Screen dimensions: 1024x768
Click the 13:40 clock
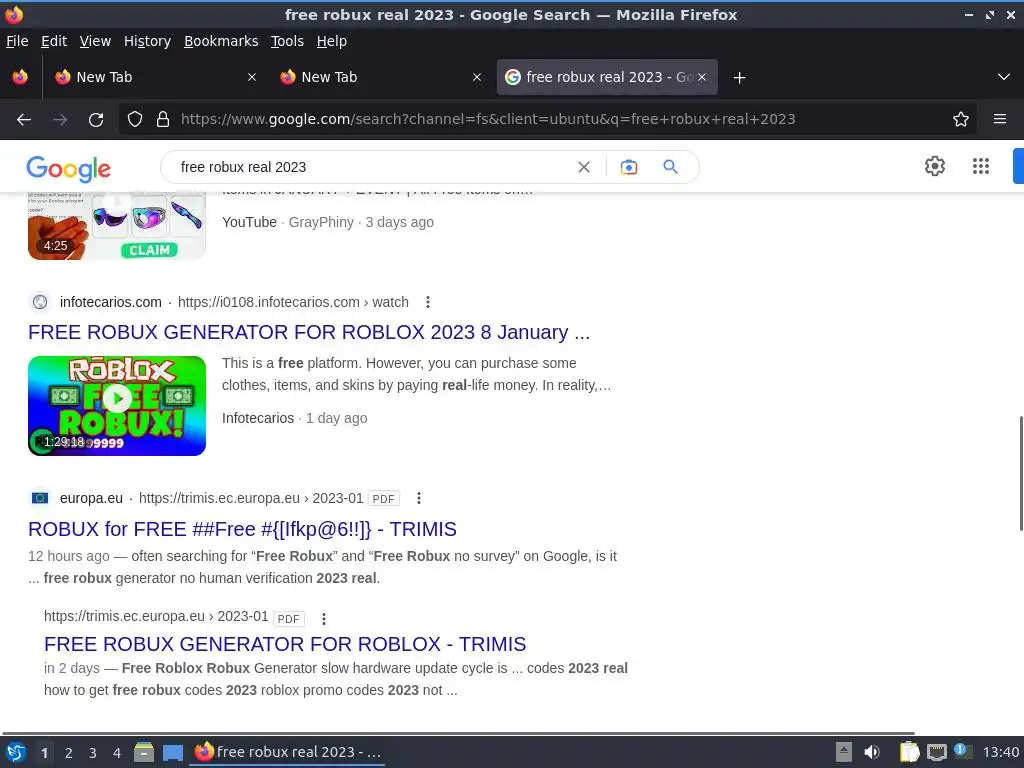pos(1000,752)
